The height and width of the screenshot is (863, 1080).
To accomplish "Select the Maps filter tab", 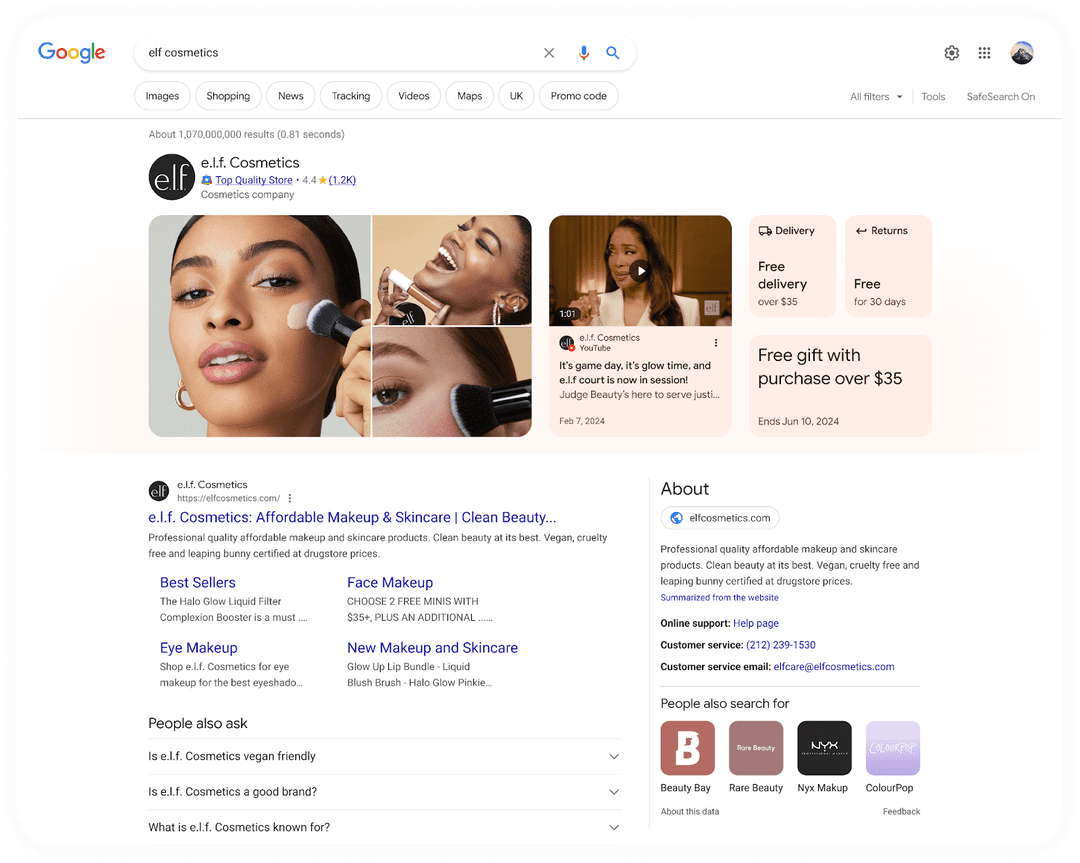I will point(469,96).
